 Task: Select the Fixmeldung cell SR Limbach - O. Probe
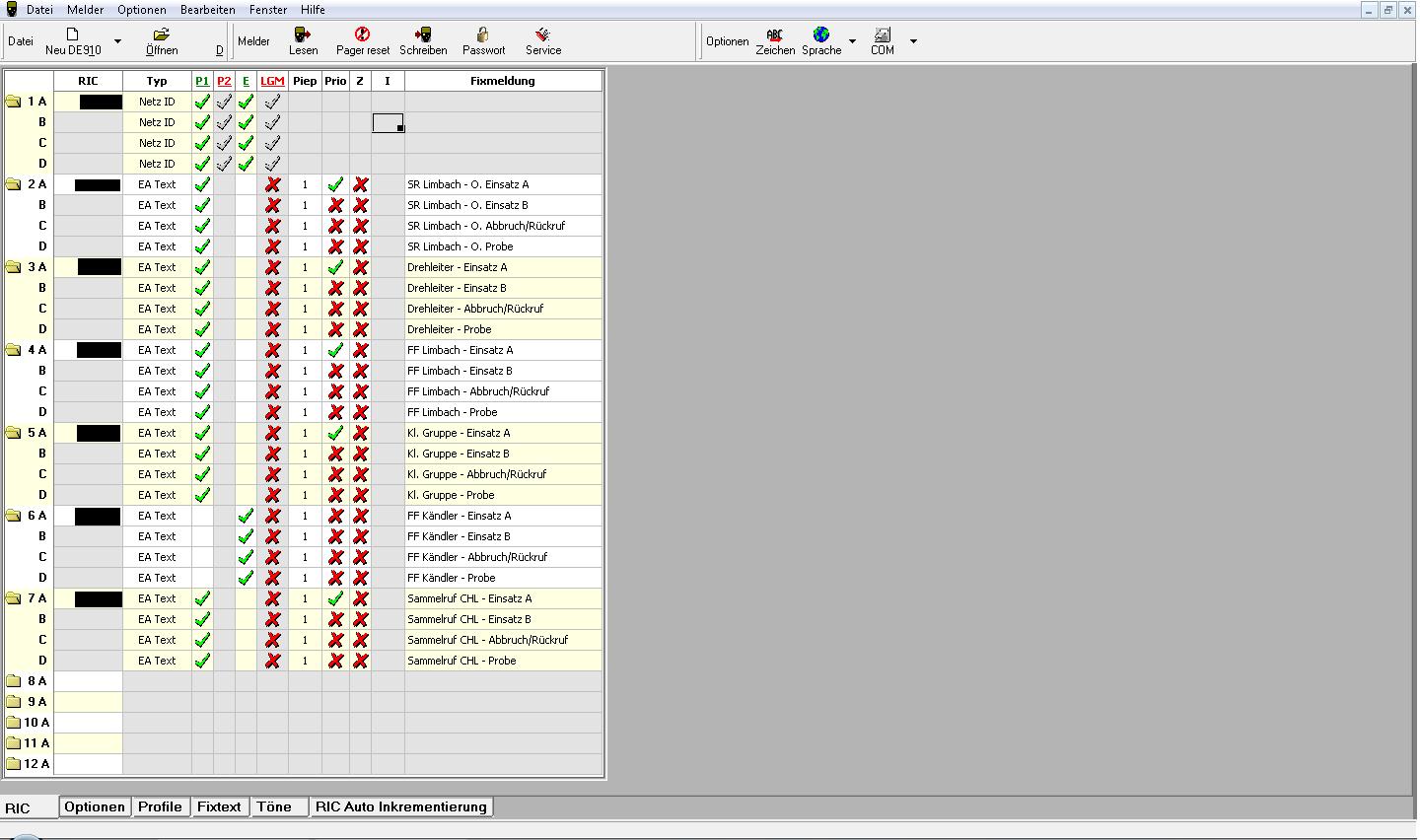pyautogui.click(x=460, y=246)
